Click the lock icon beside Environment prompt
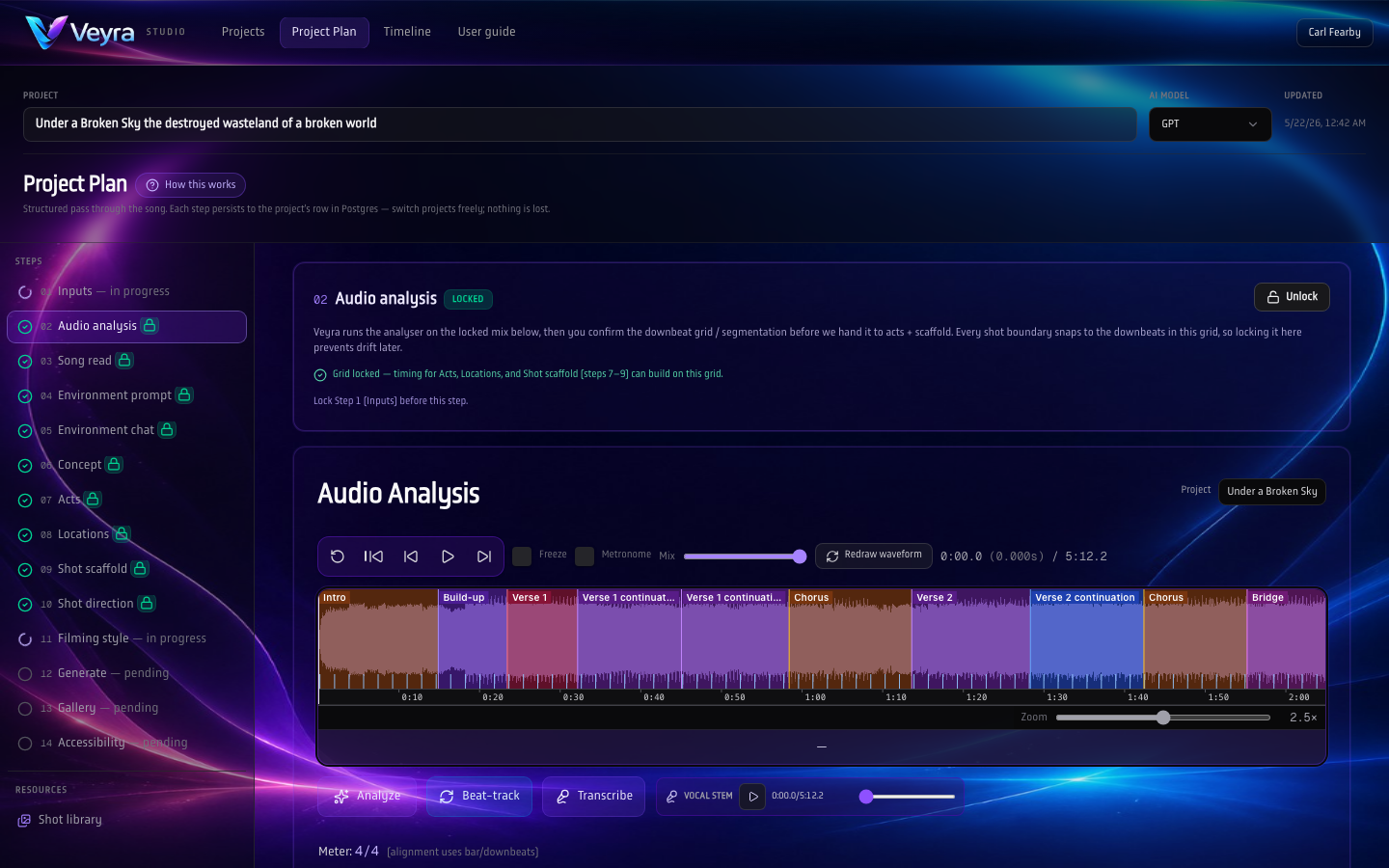Viewport: 1389px width, 868px height. [184, 395]
